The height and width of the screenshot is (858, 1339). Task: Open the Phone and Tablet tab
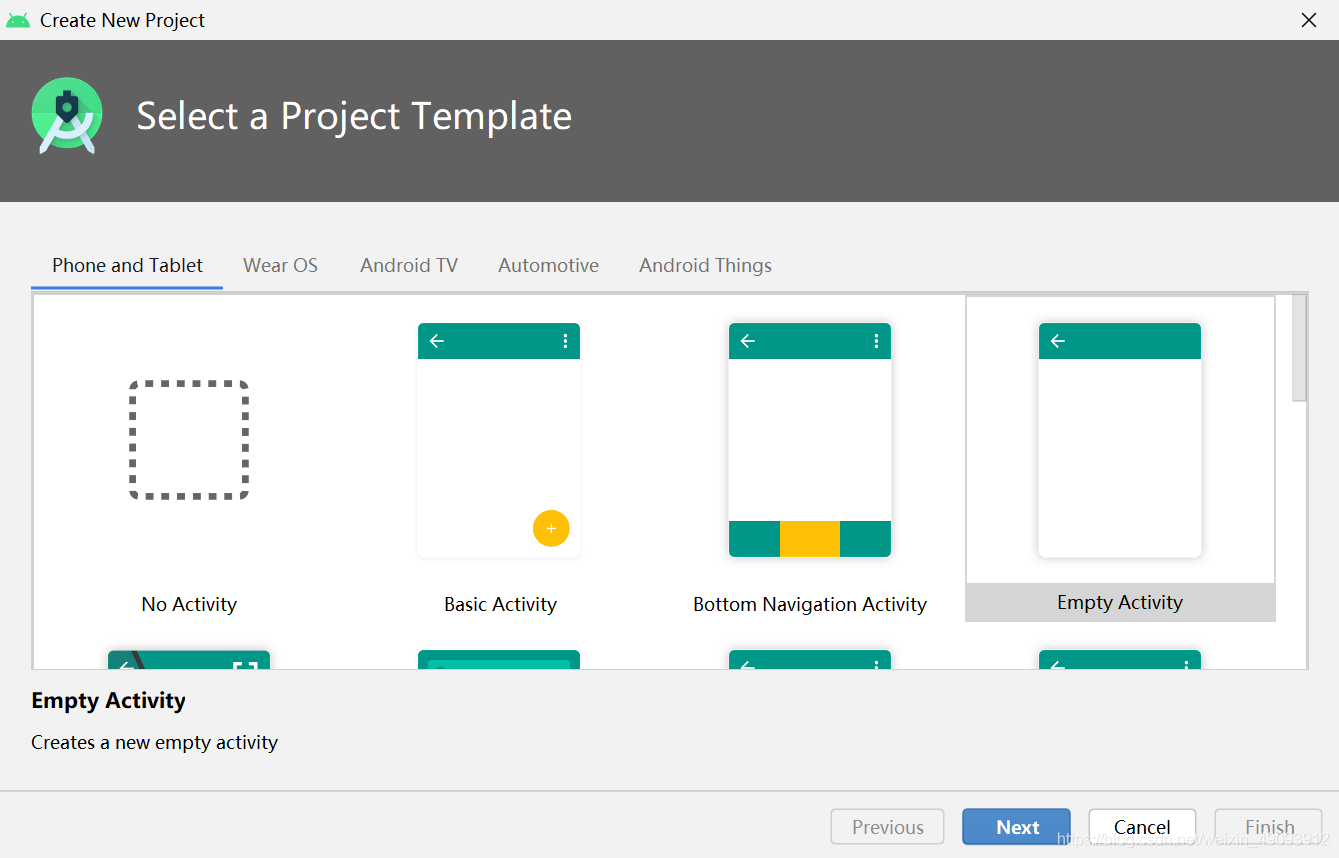127,265
